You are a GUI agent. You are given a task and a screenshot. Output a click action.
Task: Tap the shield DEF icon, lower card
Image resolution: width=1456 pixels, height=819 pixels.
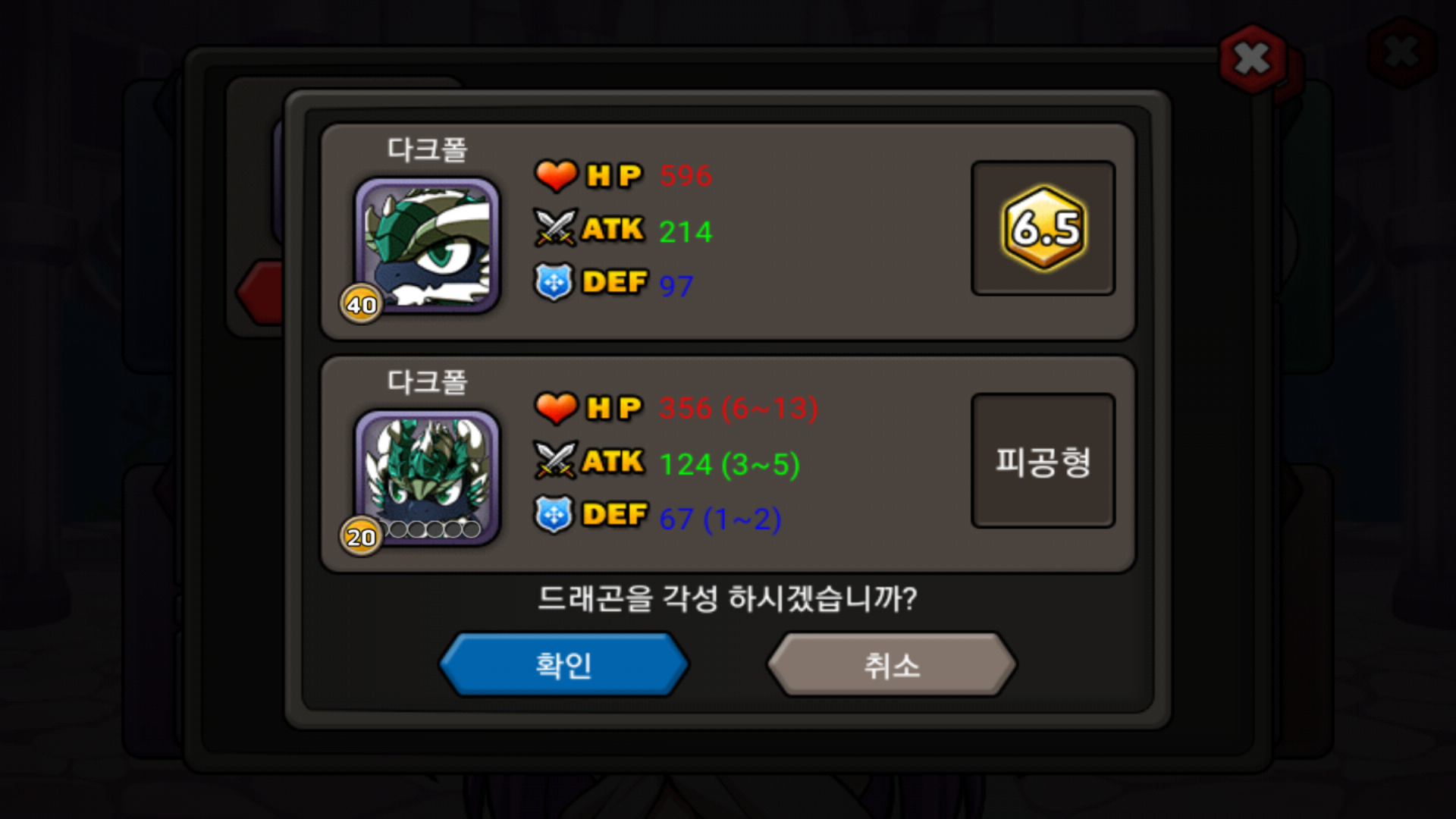pos(554,515)
